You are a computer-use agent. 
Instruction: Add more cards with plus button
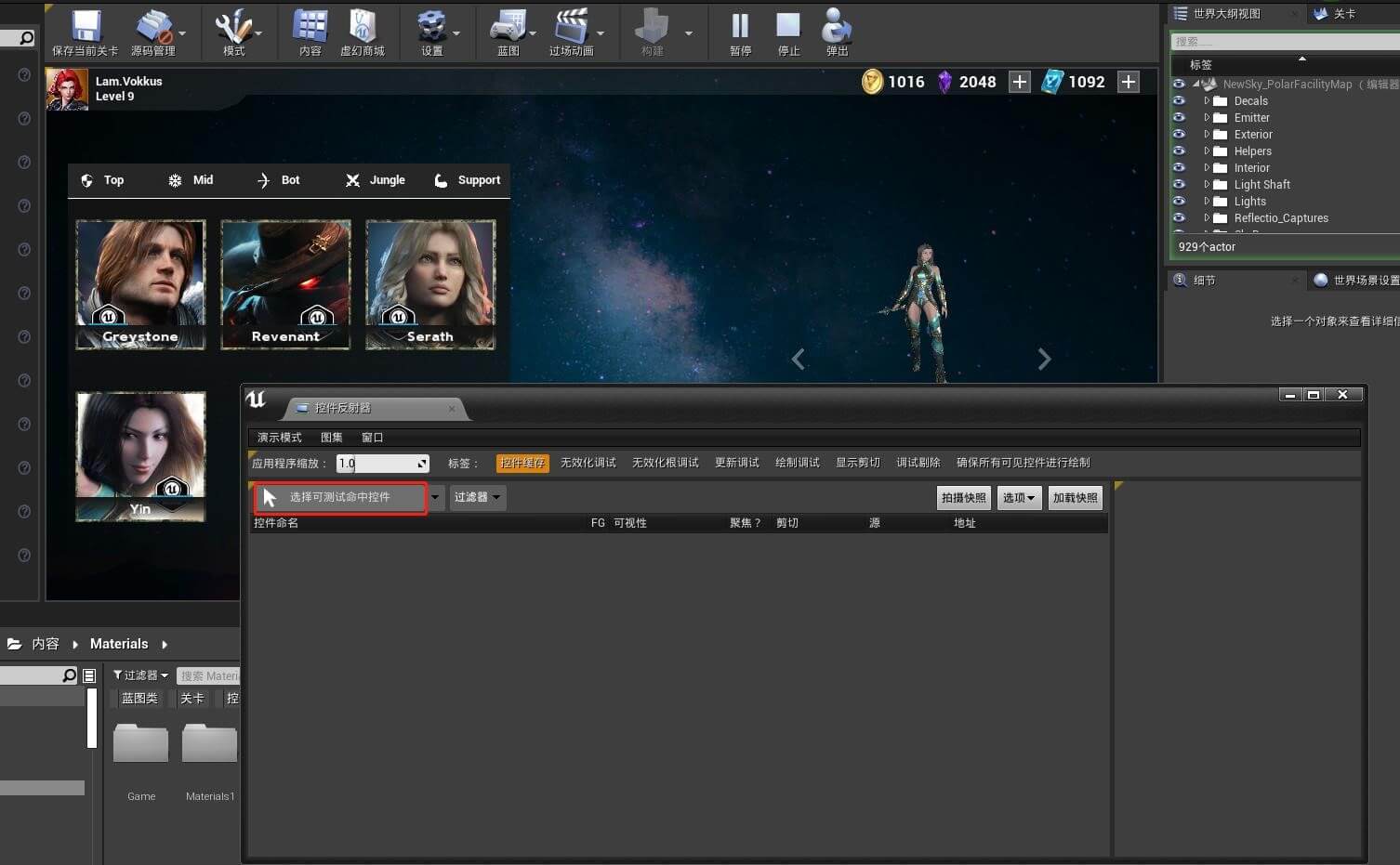[1129, 82]
